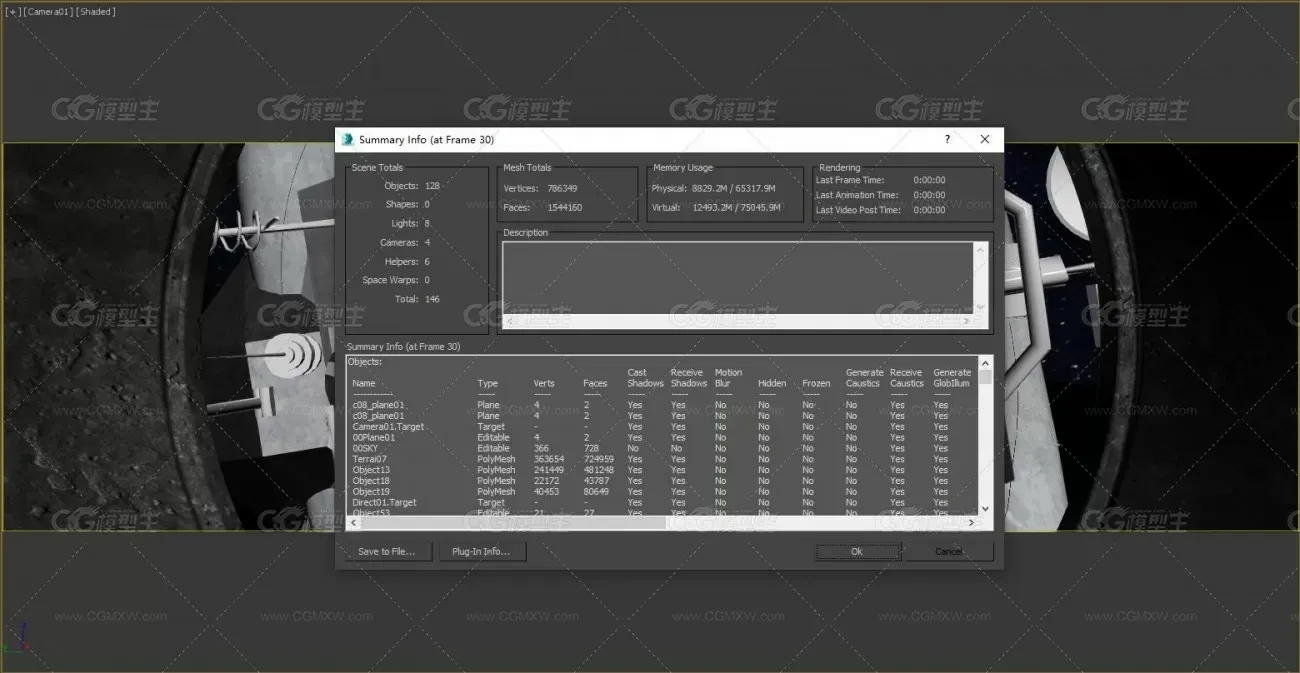Click the Name column header in the objects list
The height and width of the screenshot is (673, 1300).
[364, 383]
